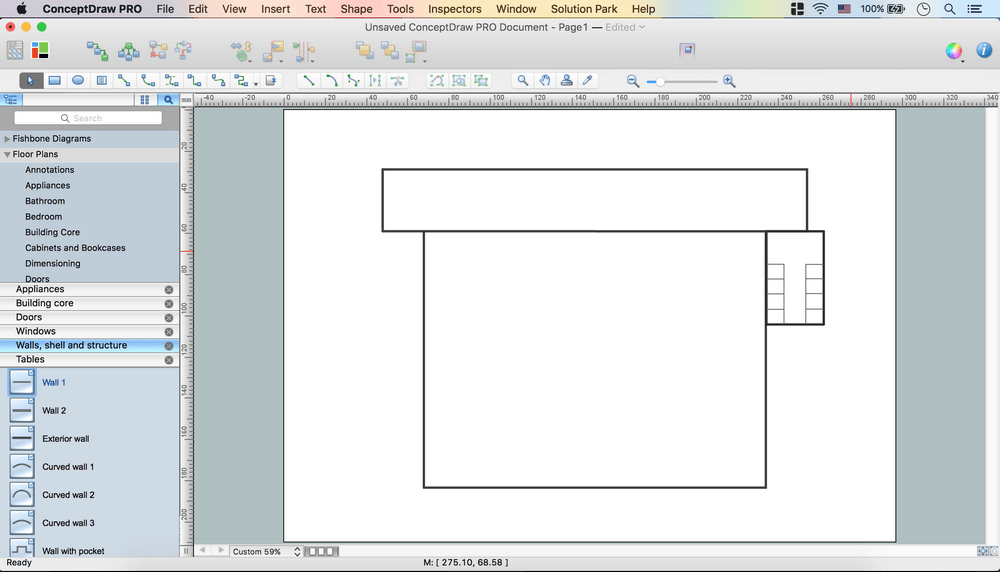This screenshot has height=572, width=1000.
Task: Open the Bathroom library
Action: pos(45,201)
